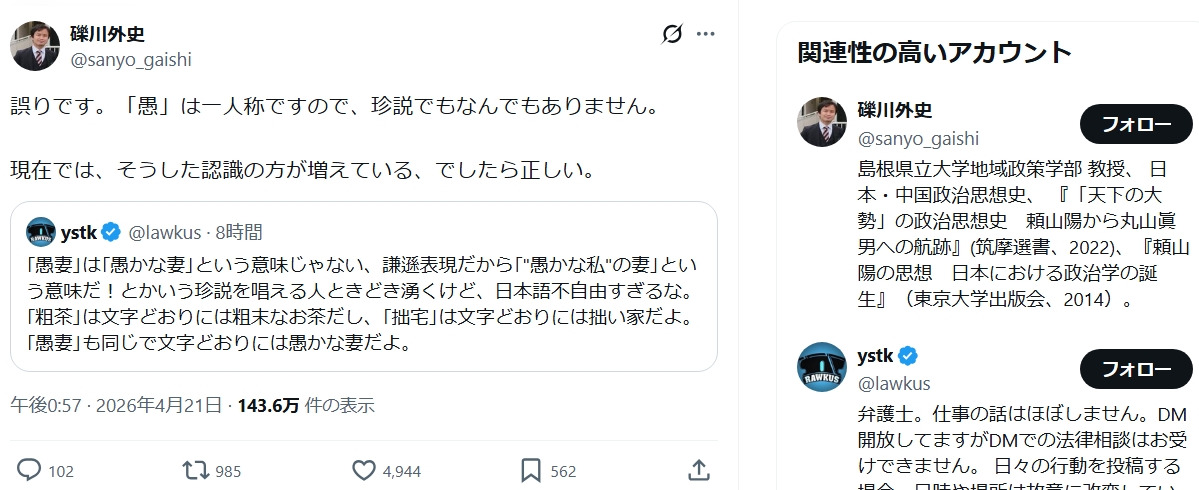Like the post with the heart icon
1199x490 pixels.
364,470
